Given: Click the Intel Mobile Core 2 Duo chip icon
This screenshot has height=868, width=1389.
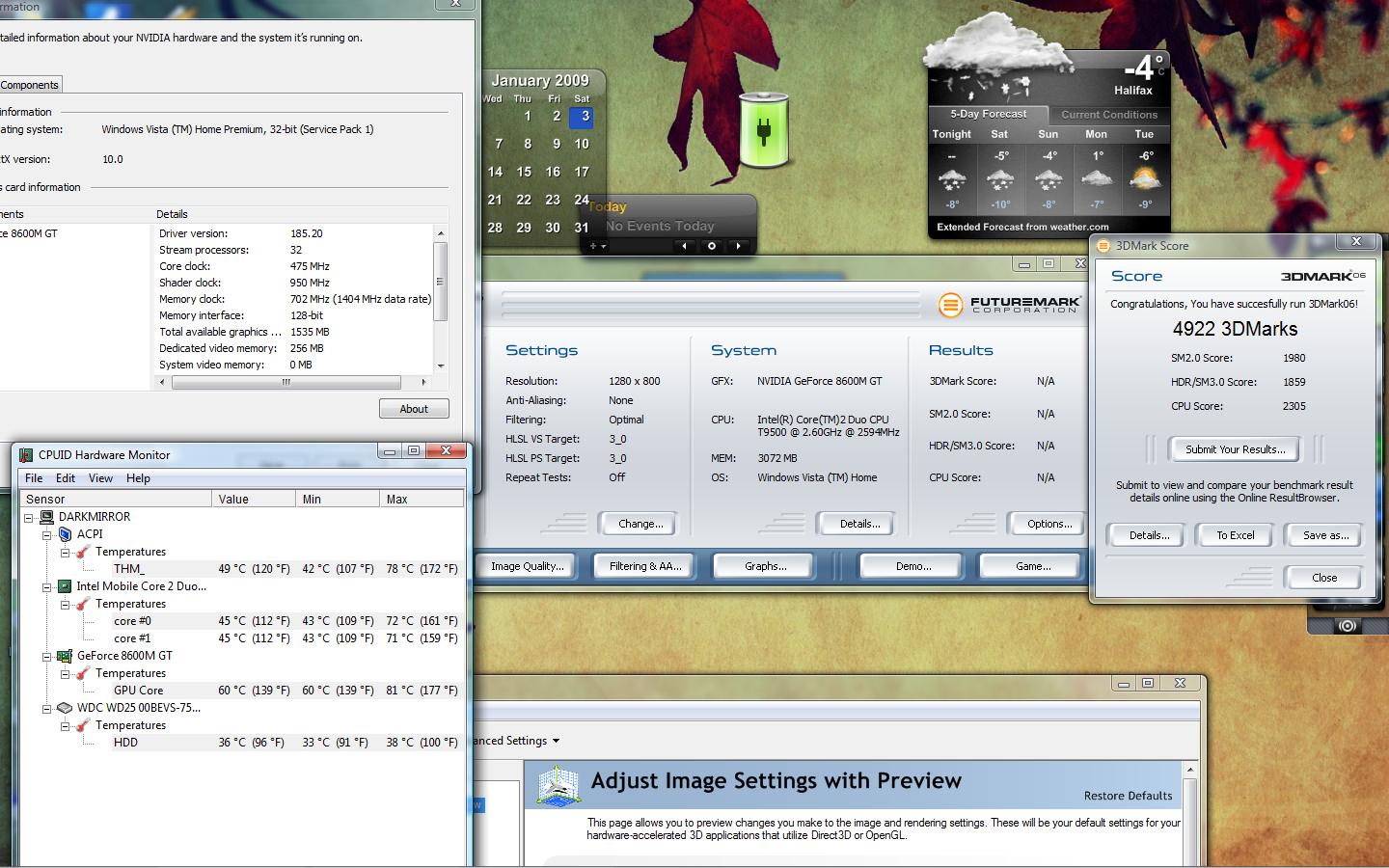Looking at the screenshot, I should click(65, 586).
